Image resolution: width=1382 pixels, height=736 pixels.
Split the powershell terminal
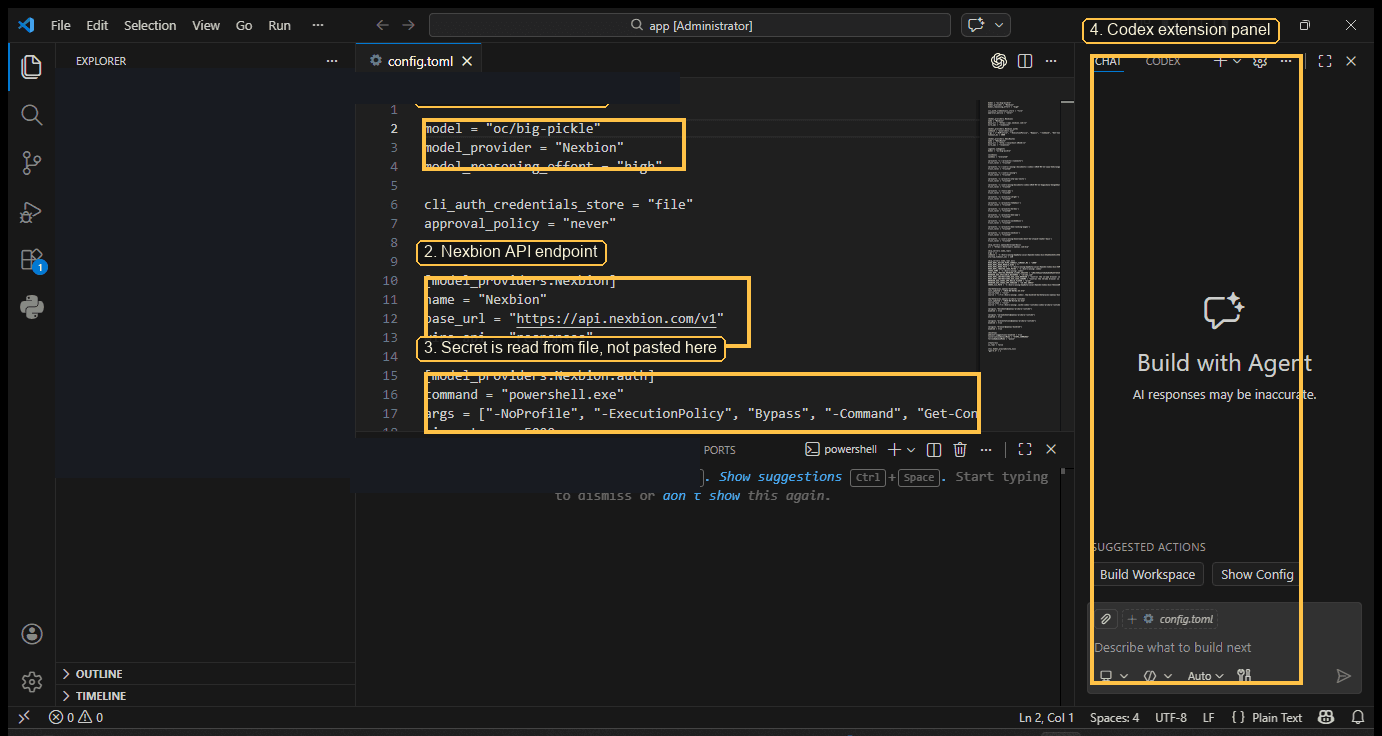[x=934, y=450]
